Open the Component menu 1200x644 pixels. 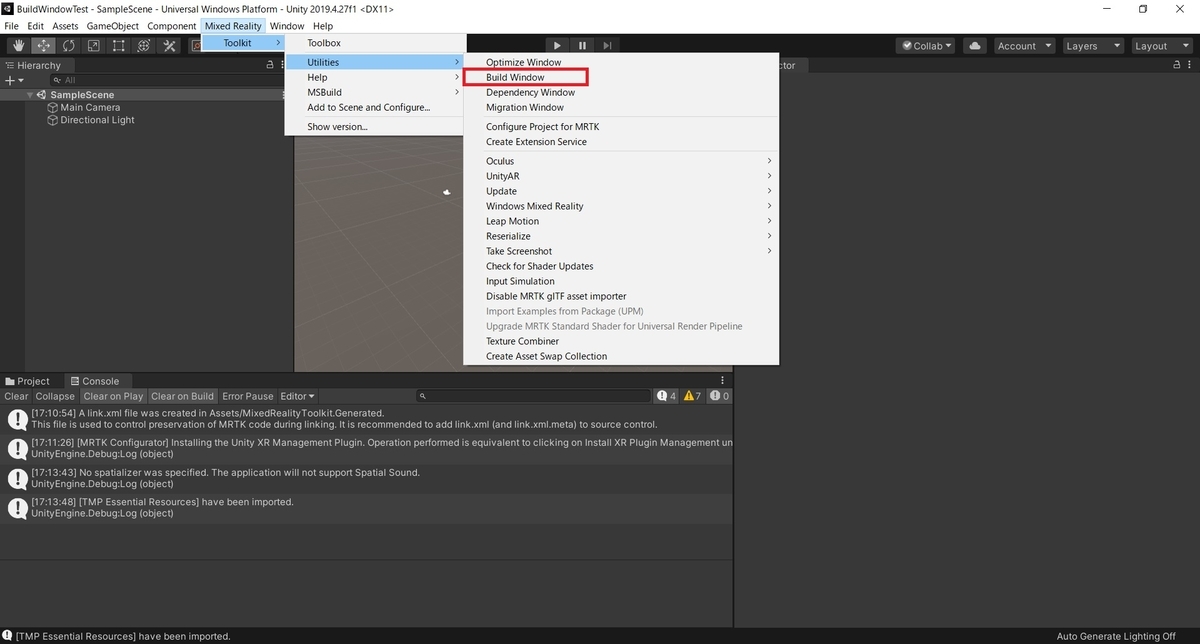[172, 26]
